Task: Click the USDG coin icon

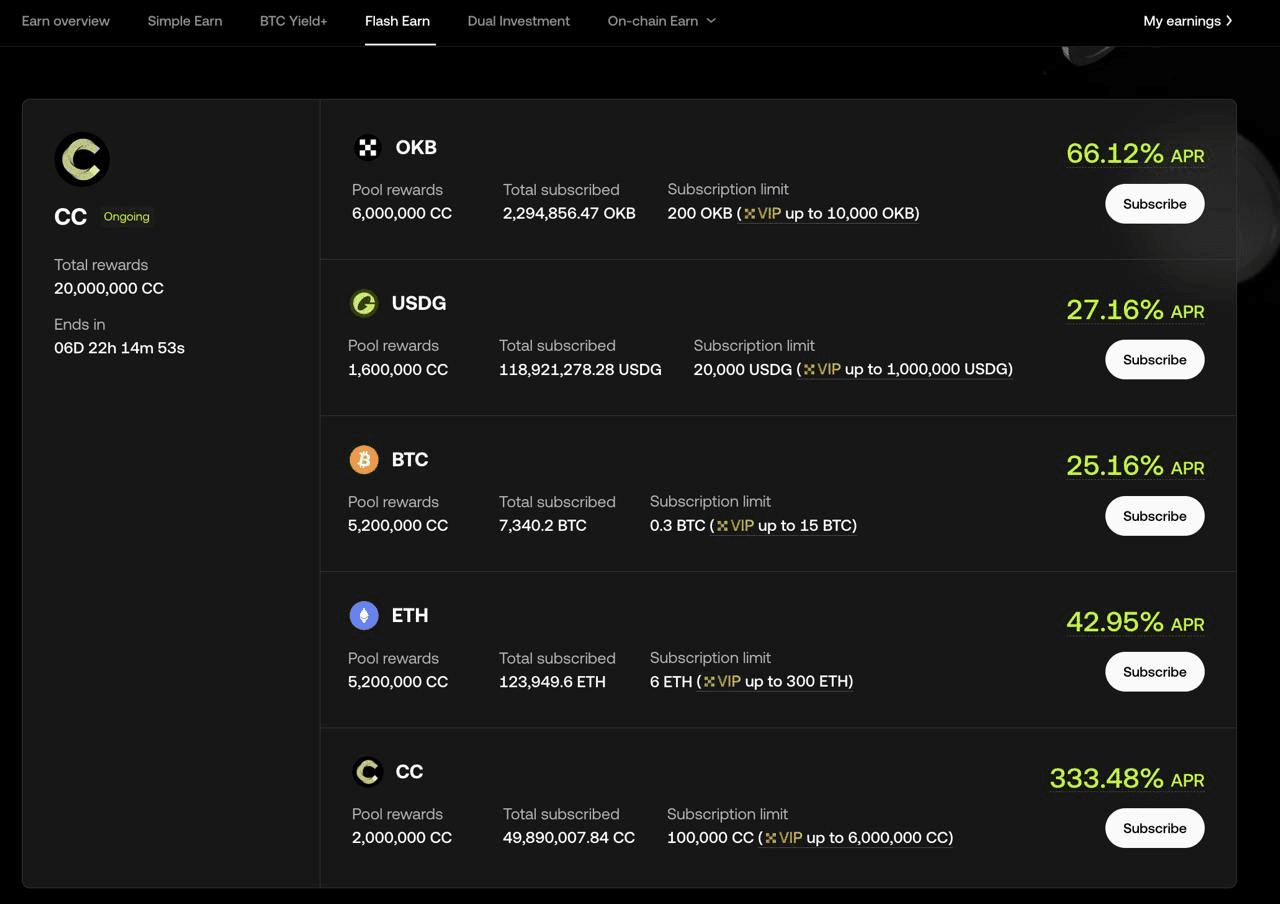Action: [x=364, y=303]
